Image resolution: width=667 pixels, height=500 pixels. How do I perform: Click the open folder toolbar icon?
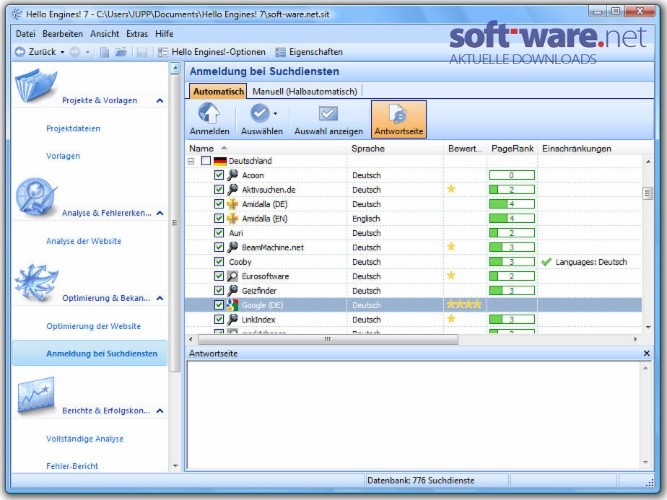tap(121, 52)
